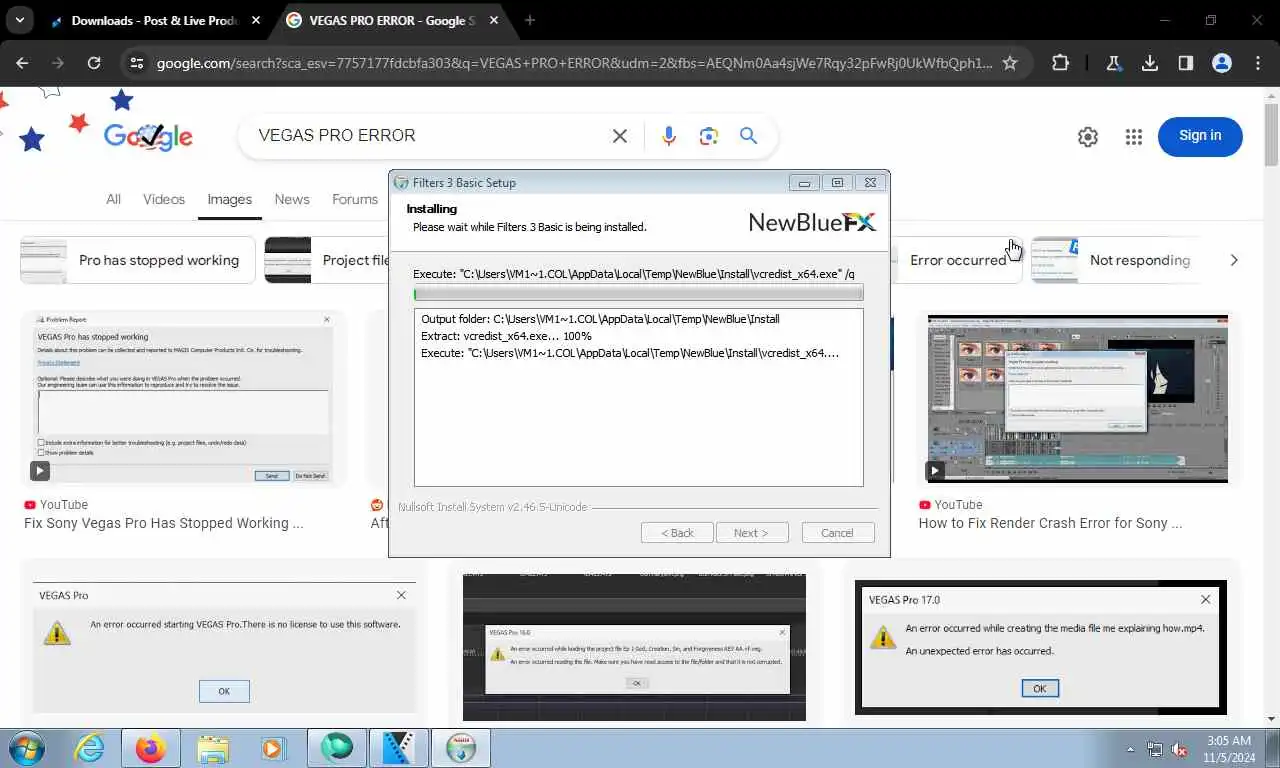This screenshot has height=768, width=1280.
Task: Open 'How to Fix Render Crash Error' link
Action: (x=1050, y=523)
